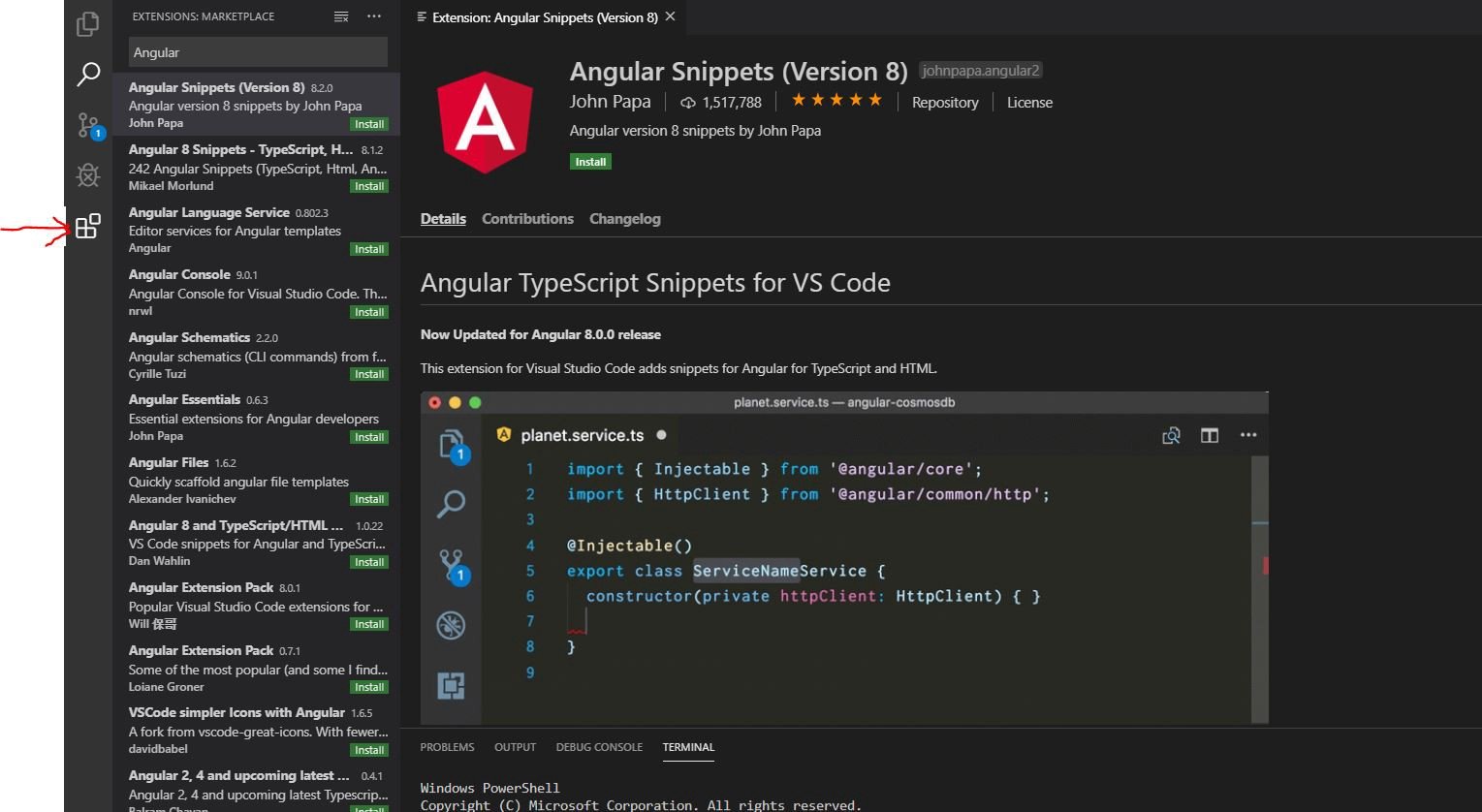The width and height of the screenshot is (1482, 812).
Task: Click the Angular extension logo thumbnail
Action: 485,121
